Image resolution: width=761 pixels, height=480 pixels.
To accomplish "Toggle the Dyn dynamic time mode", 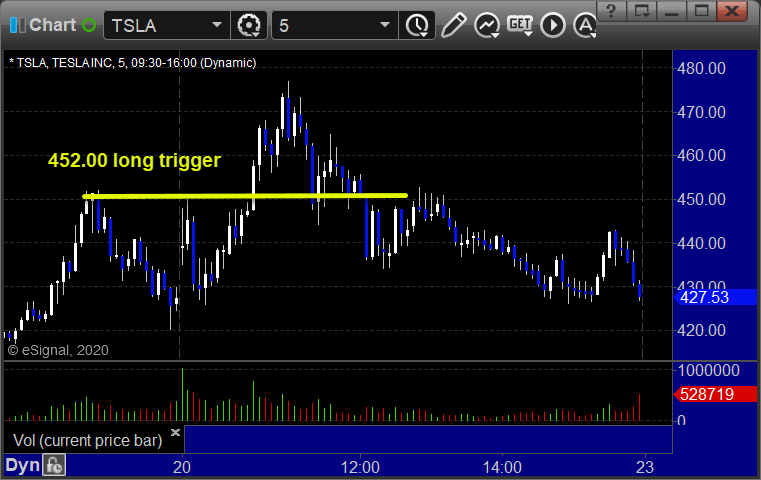I will [x=22, y=465].
